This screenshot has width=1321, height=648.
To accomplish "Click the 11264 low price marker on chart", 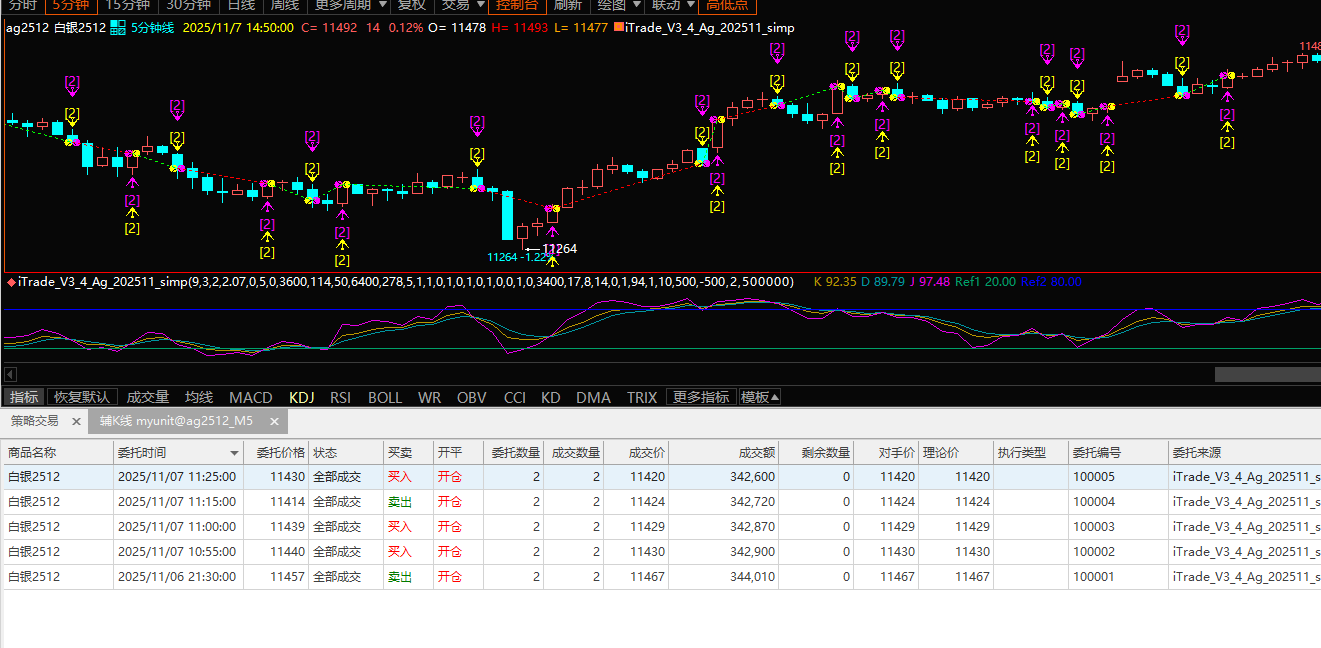I will click(559, 249).
